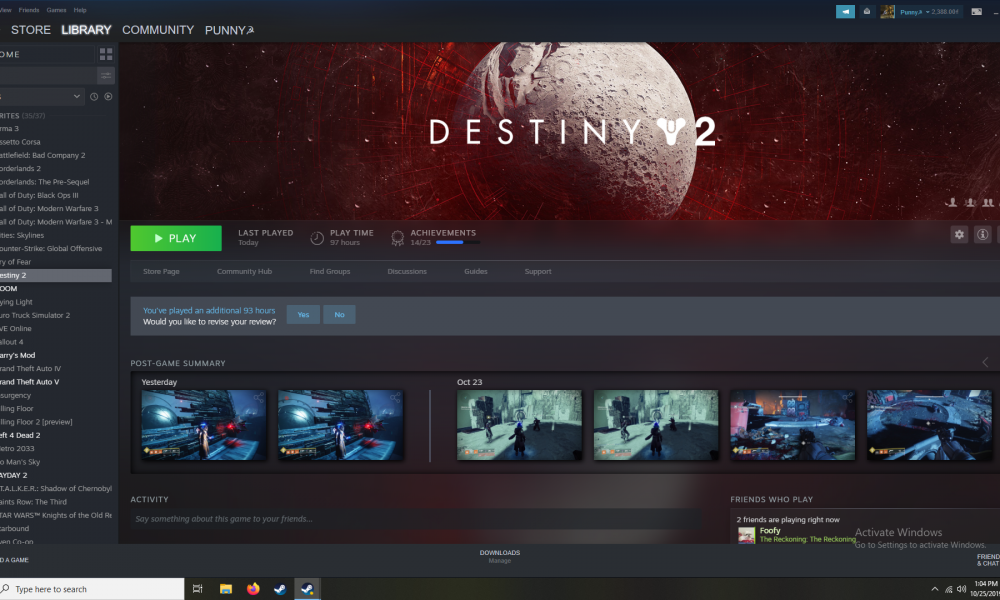Click No to decline review revision

pyautogui.click(x=339, y=314)
